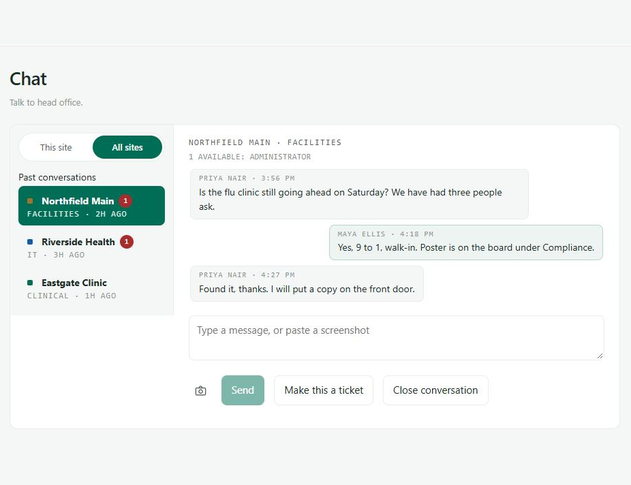Click Priya's 'Found it, thanks' message

click(307, 284)
